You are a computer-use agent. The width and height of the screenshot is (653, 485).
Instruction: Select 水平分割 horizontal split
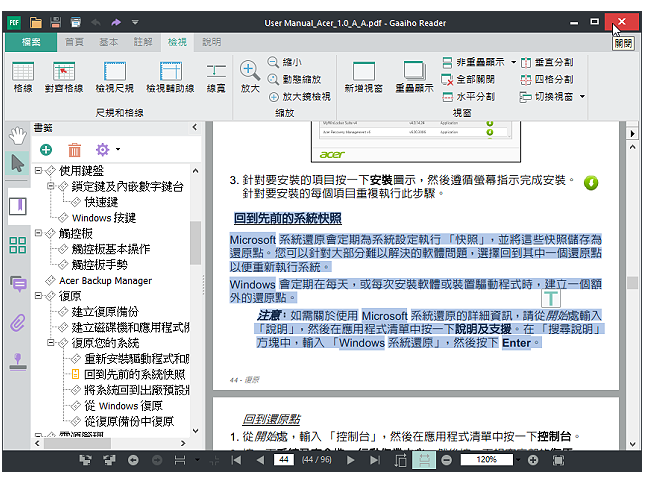tap(468, 97)
